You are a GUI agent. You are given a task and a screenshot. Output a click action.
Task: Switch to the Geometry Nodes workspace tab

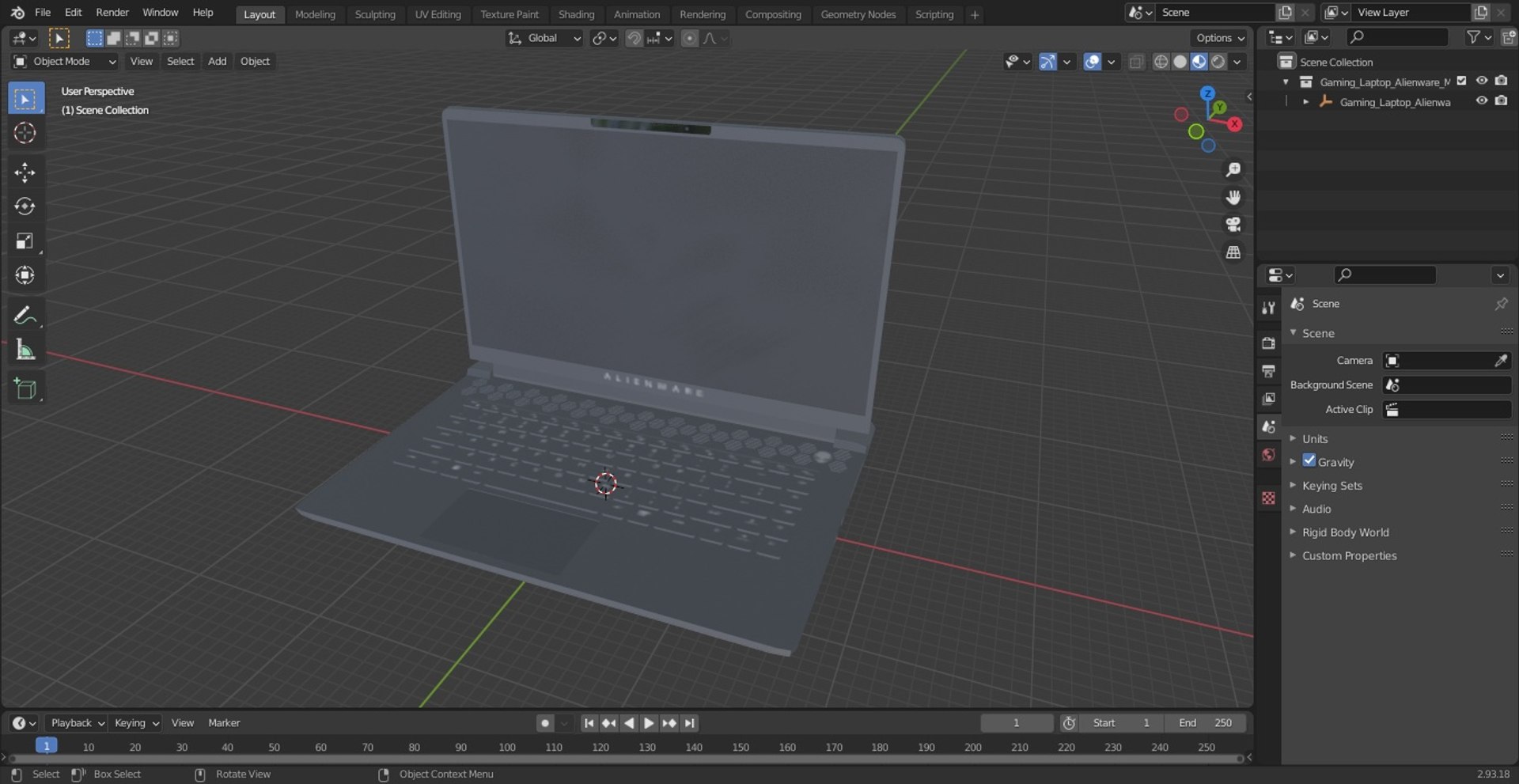coord(858,14)
